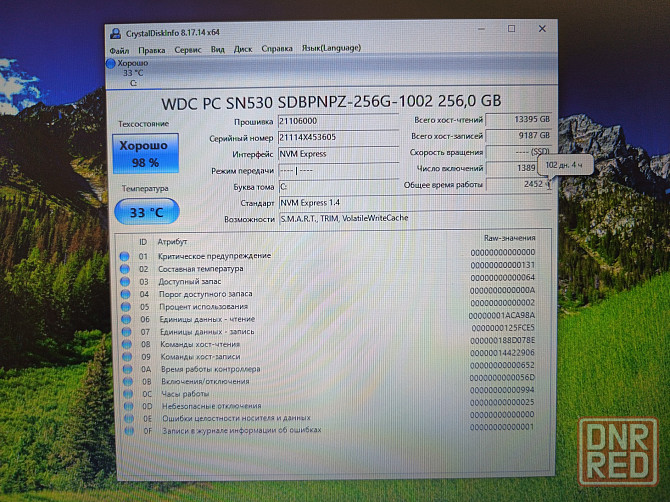Viewport: 670px width, 502px height.
Task: Click status dot for attribute 01
Action: pyautogui.click(x=124, y=256)
